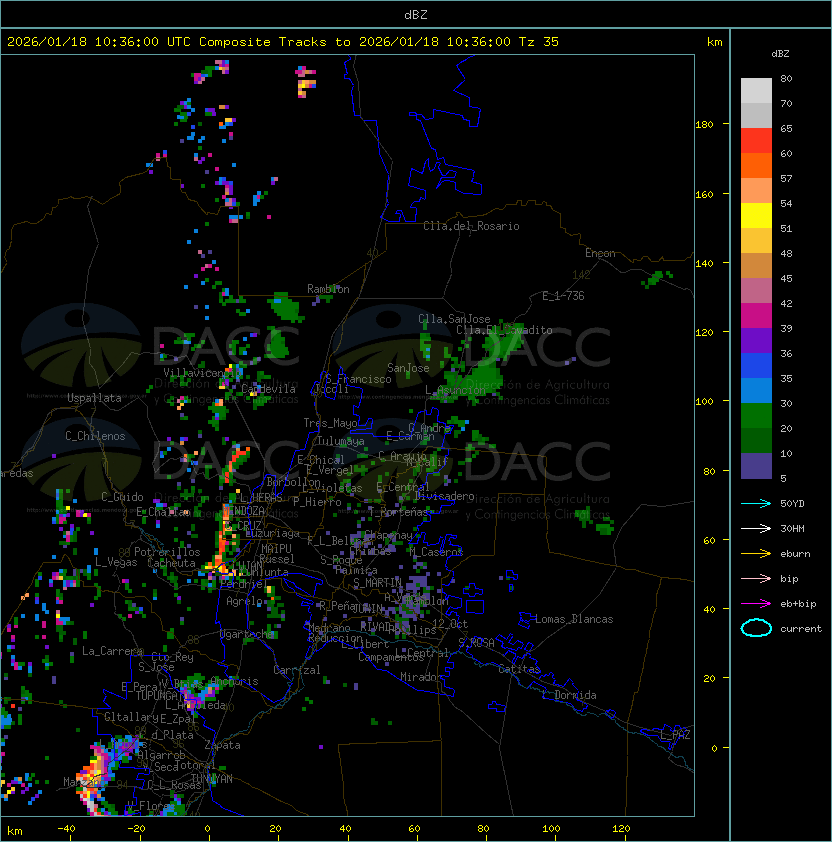This screenshot has width=832, height=842.
Task: Click the 'TUNUYAN' map label
Action: pyautogui.click(x=212, y=779)
